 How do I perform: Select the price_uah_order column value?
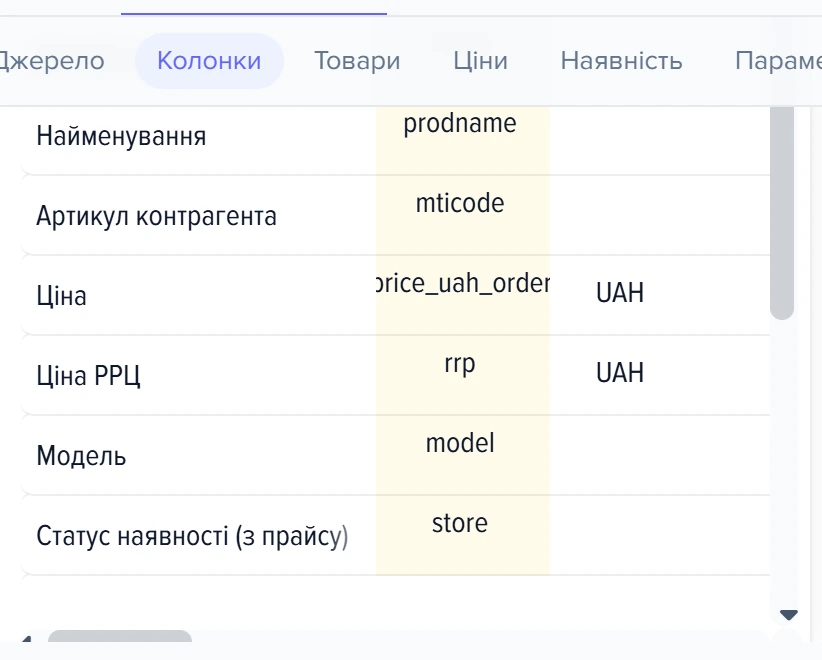pyautogui.click(x=463, y=284)
